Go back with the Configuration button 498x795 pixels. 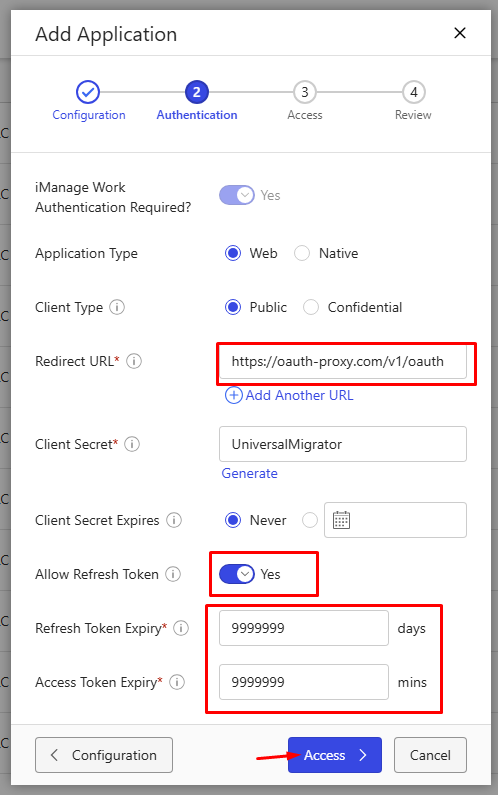coord(104,755)
